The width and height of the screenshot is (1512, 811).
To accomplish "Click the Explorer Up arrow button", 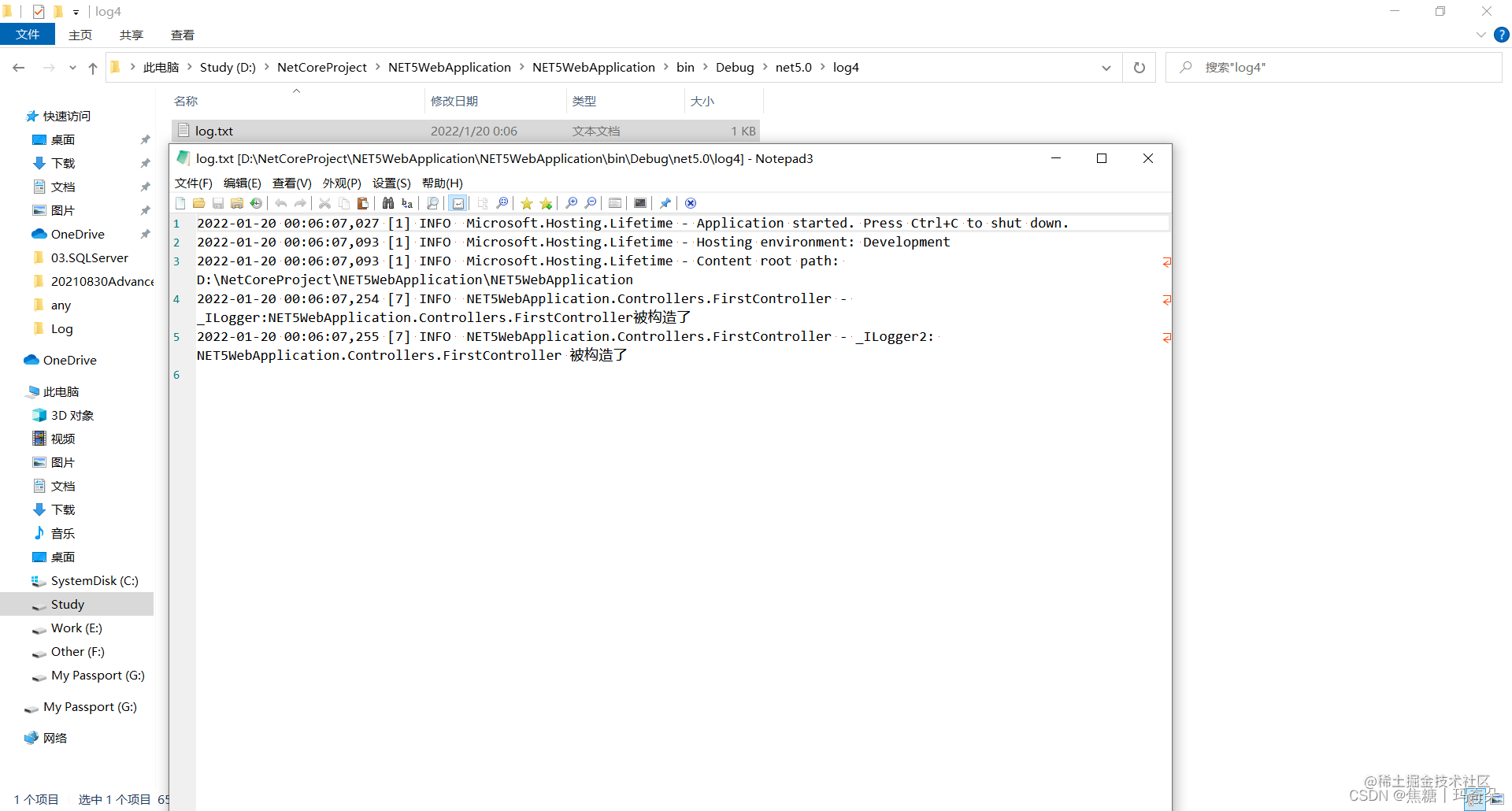I will [93, 68].
